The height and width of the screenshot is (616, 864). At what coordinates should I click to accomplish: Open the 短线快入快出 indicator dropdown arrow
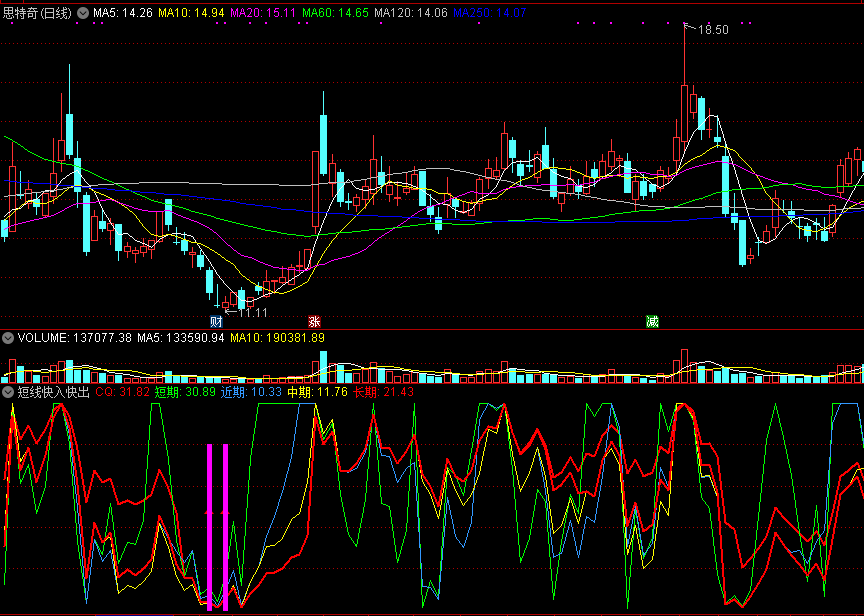click(x=8, y=392)
